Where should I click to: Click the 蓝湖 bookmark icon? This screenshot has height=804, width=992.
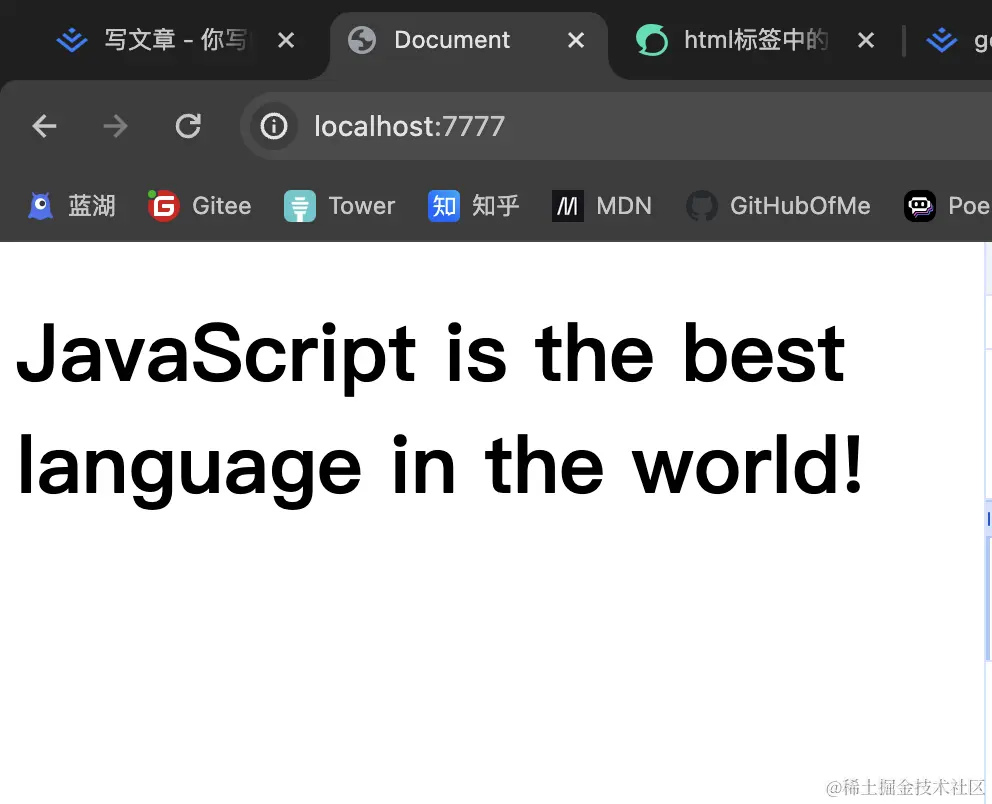pyautogui.click(x=40, y=206)
